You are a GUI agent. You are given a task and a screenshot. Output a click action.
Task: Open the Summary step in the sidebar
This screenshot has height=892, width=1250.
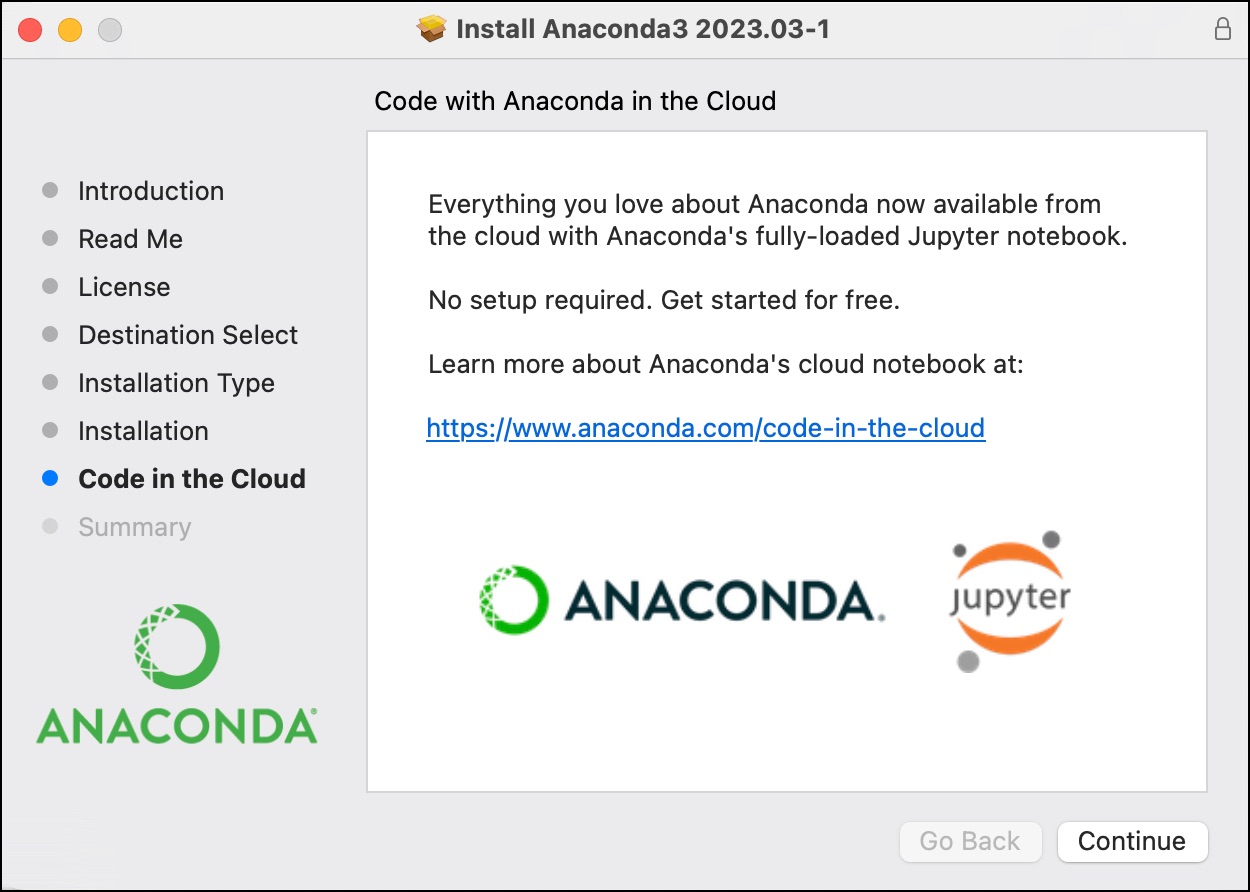135,527
